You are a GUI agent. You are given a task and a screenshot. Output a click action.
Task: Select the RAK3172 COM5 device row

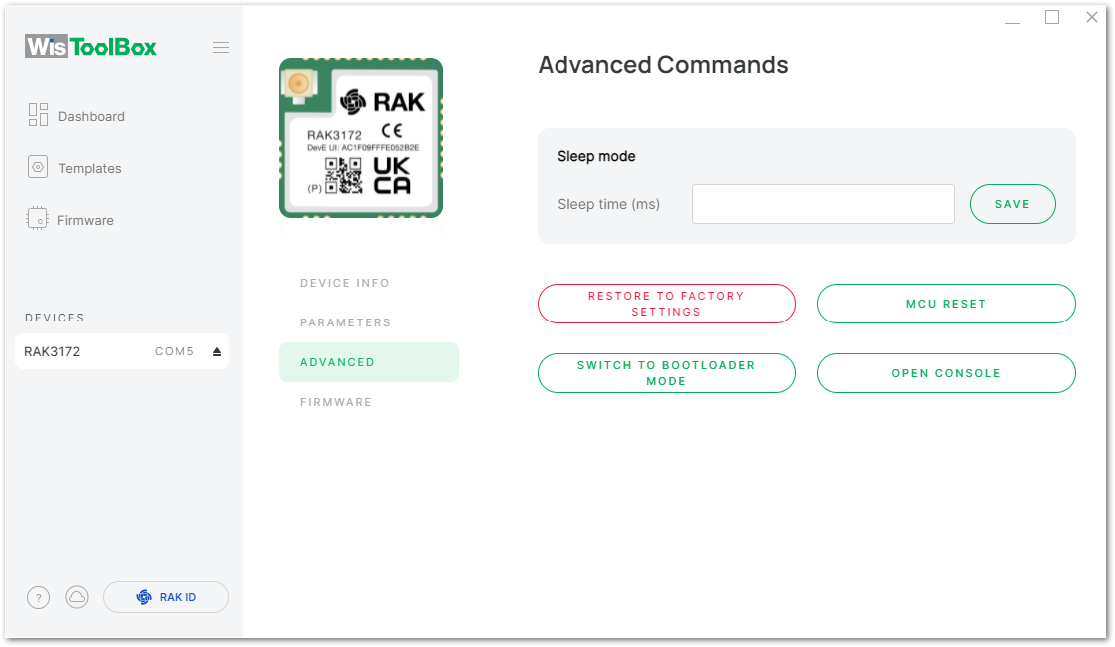122,351
